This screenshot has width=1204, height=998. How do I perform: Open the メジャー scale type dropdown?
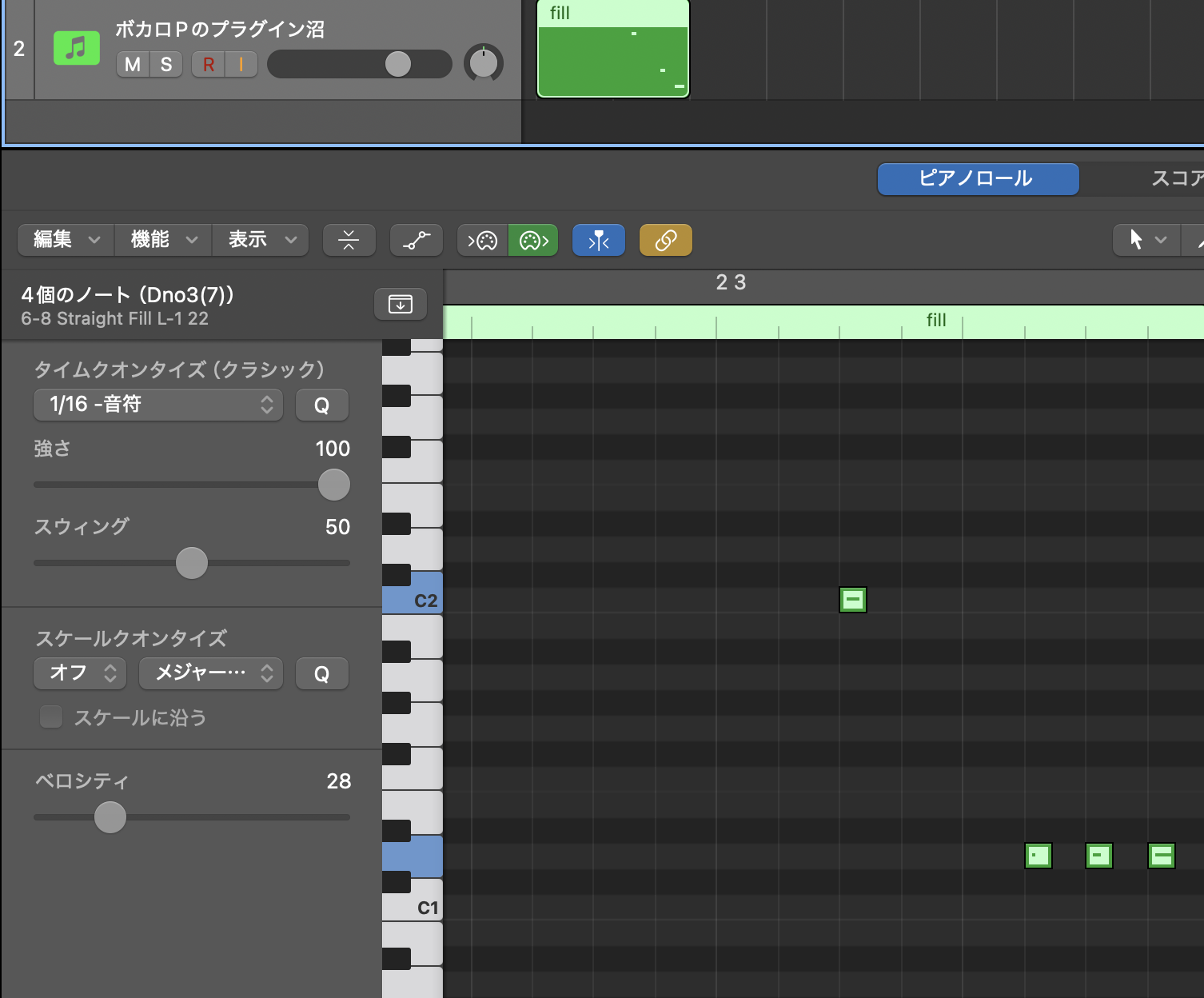(x=211, y=673)
